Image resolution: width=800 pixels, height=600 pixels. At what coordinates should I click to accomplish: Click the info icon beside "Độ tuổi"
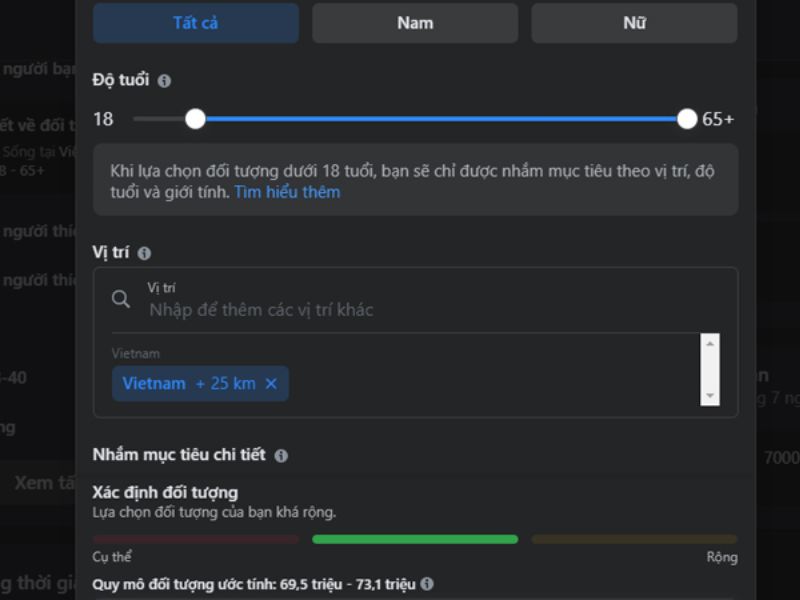164,81
